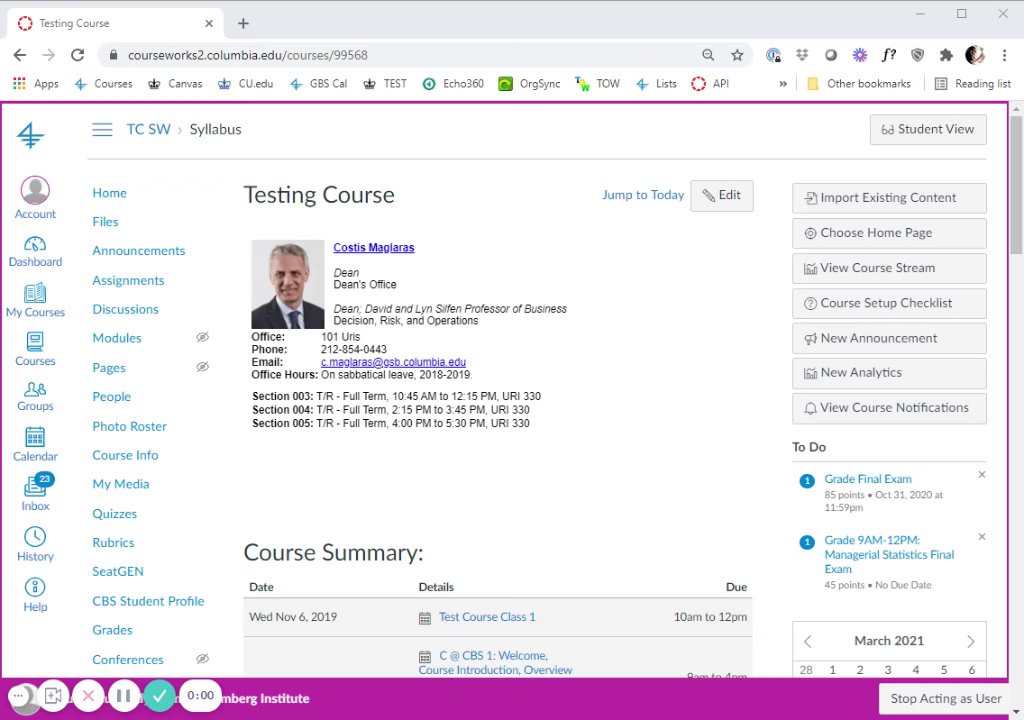
Task: Click Jump to Today link
Action: point(643,195)
